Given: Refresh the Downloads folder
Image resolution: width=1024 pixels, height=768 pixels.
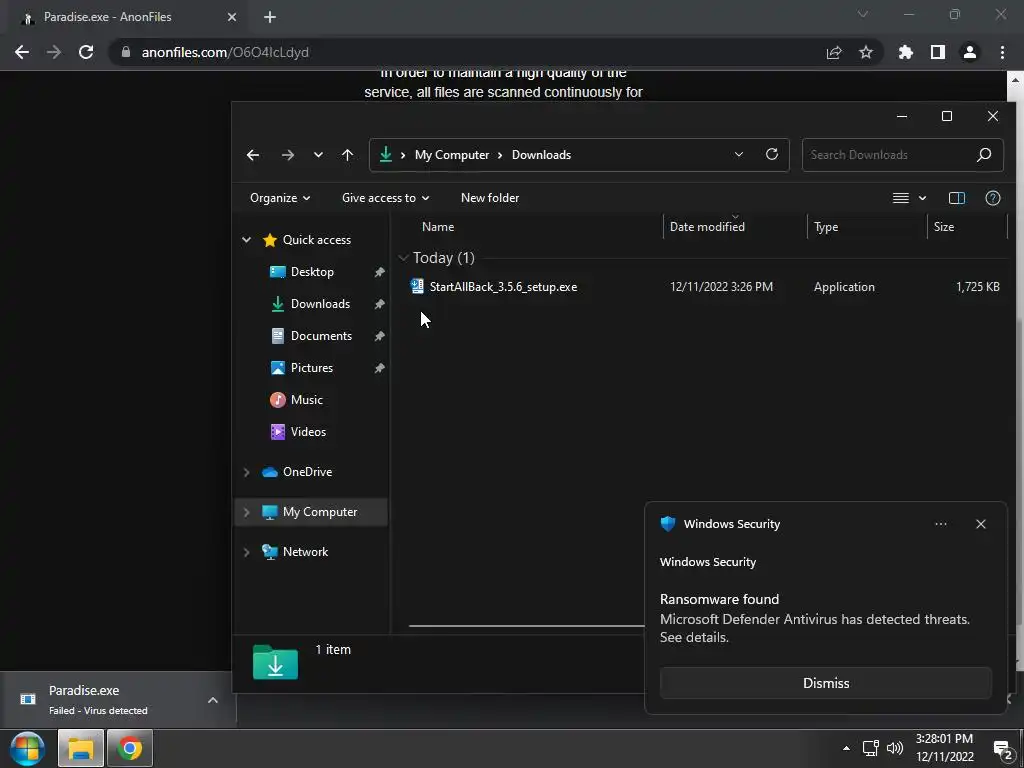Looking at the screenshot, I should point(772,155).
